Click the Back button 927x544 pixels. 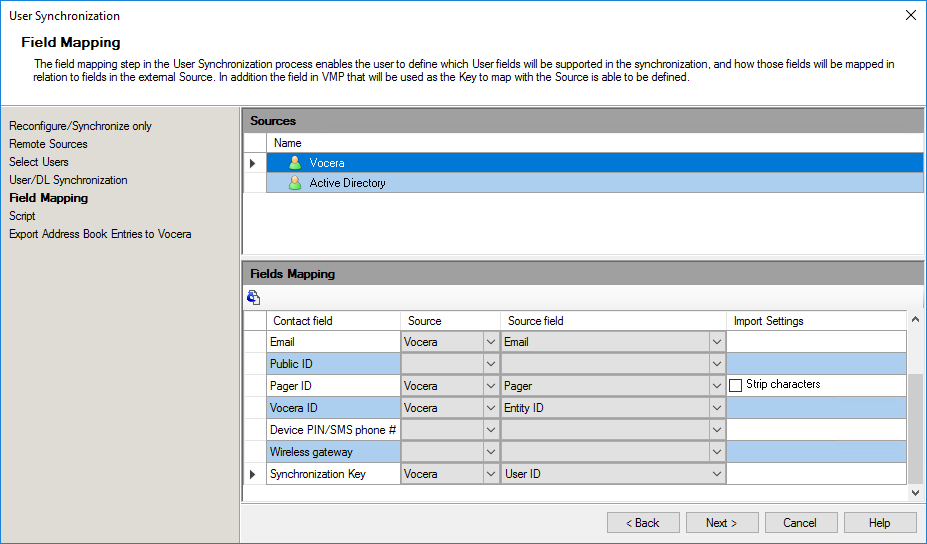pos(643,523)
